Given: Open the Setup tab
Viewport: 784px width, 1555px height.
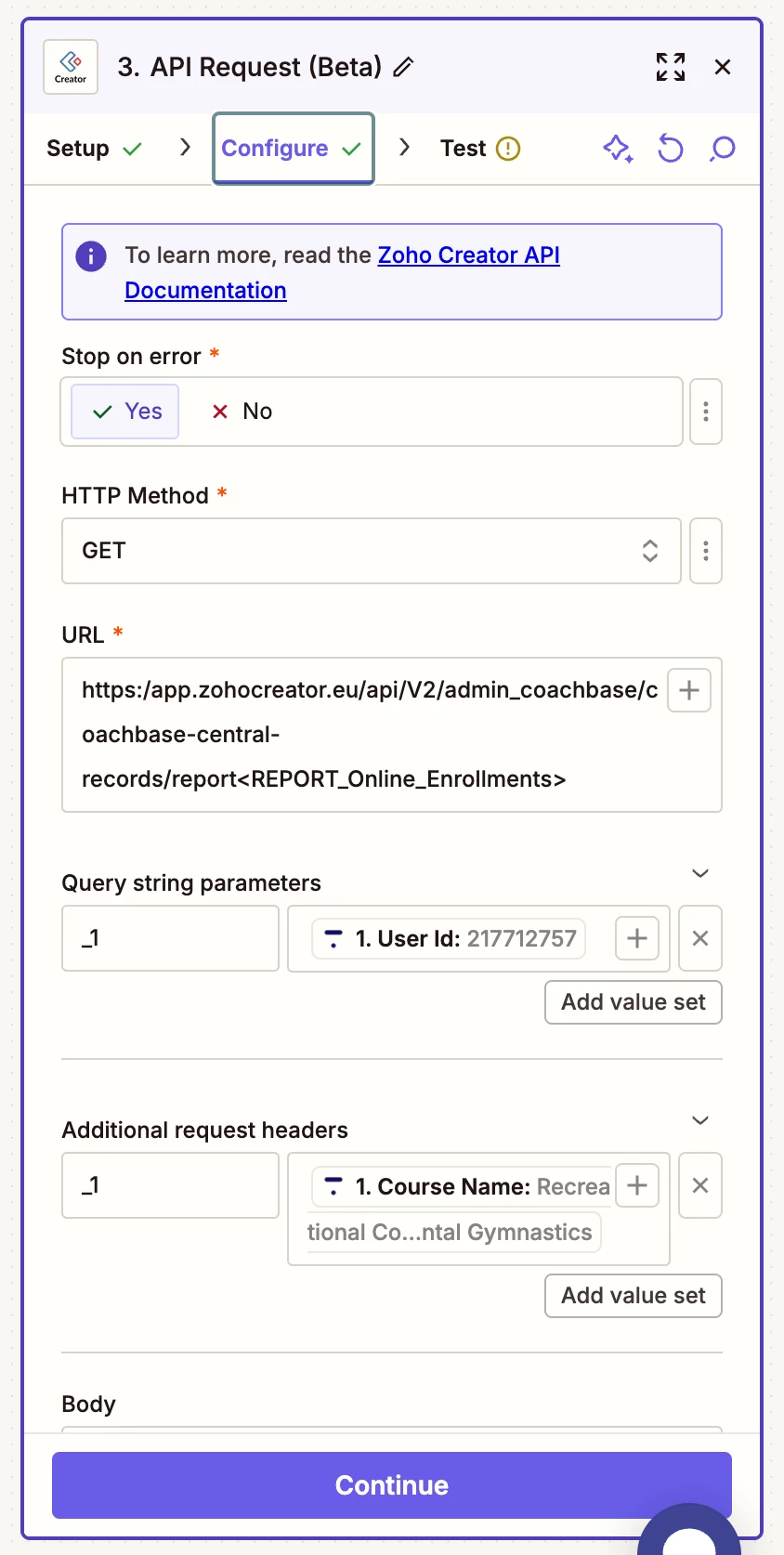Looking at the screenshot, I should click(x=94, y=149).
